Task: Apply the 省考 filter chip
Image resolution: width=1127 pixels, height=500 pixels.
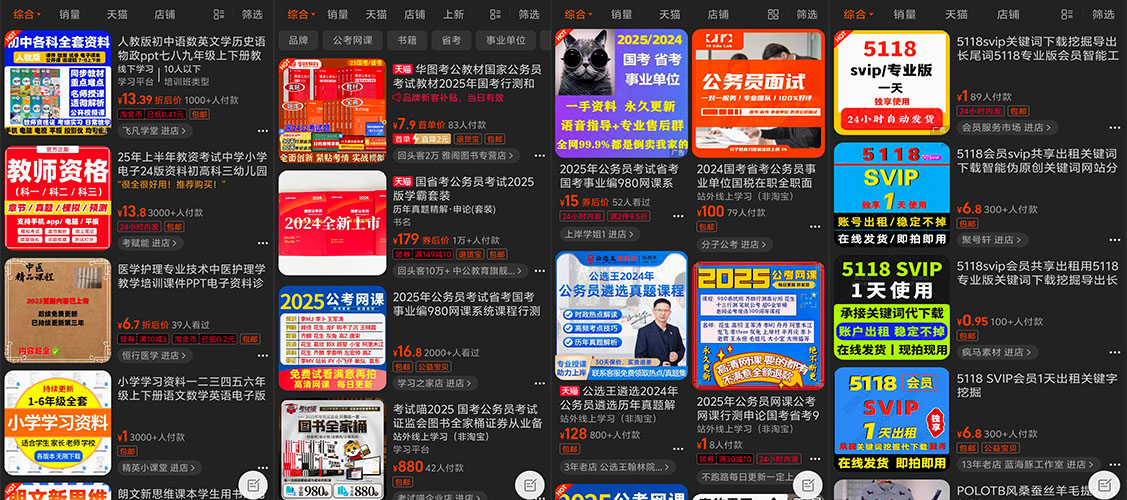Action: tap(451, 41)
